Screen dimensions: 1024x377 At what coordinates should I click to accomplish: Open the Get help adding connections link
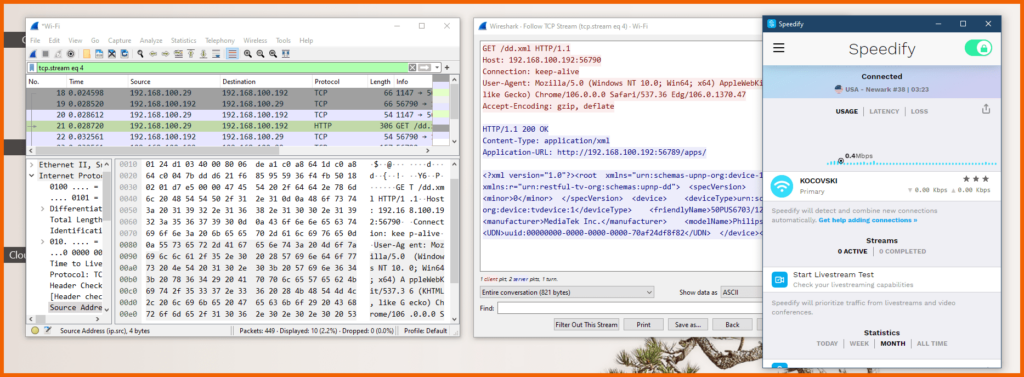pyautogui.click(x=868, y=221)
